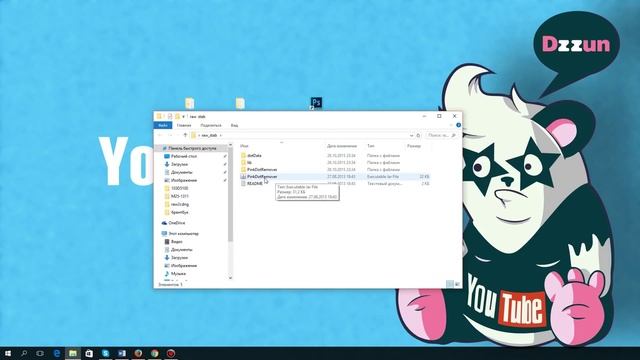Select OneDrive in navigation pane

tap(176, 223)
